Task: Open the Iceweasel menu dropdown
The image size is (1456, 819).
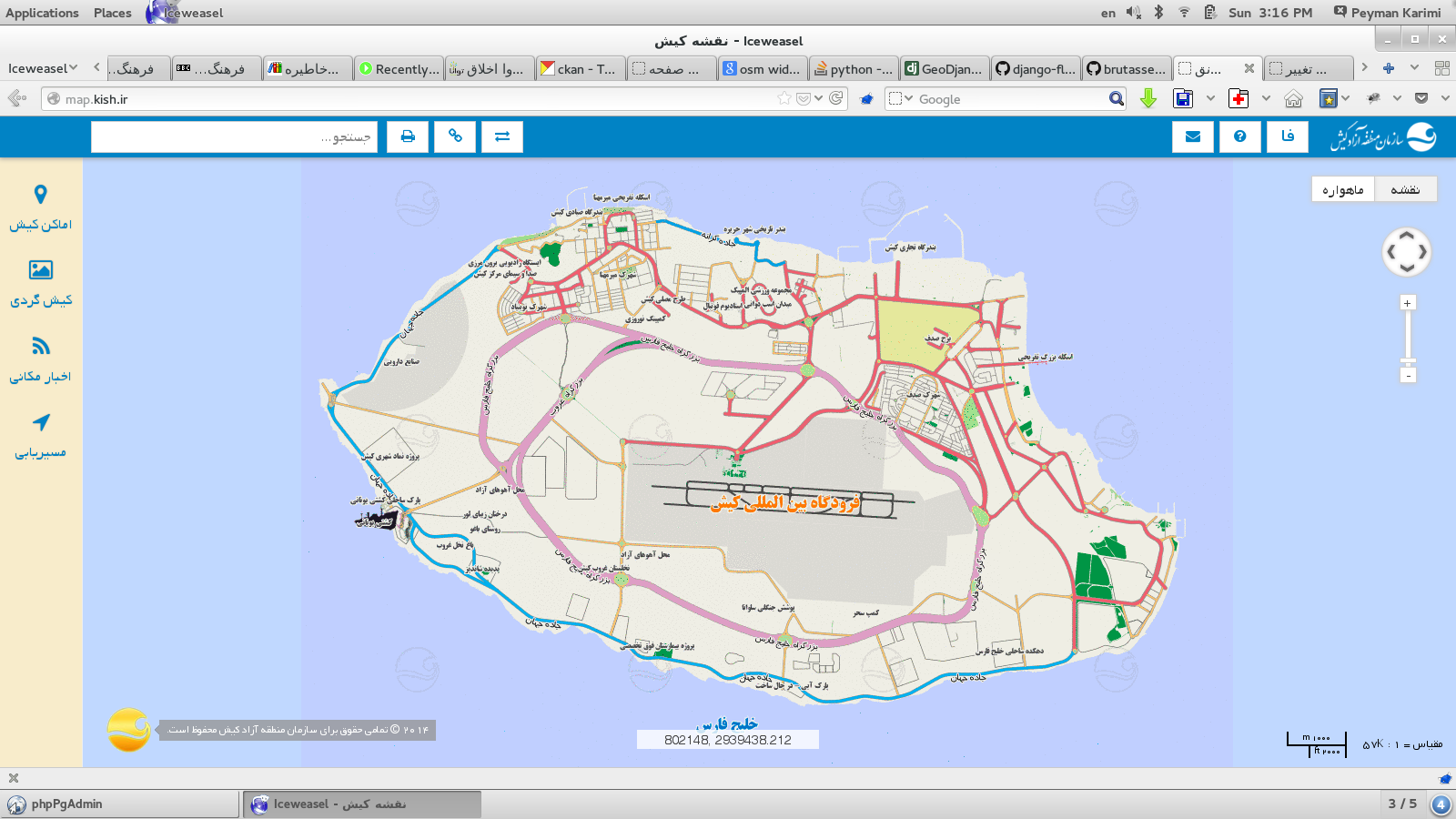Action: pyautogui.click(x=42, y=68)
